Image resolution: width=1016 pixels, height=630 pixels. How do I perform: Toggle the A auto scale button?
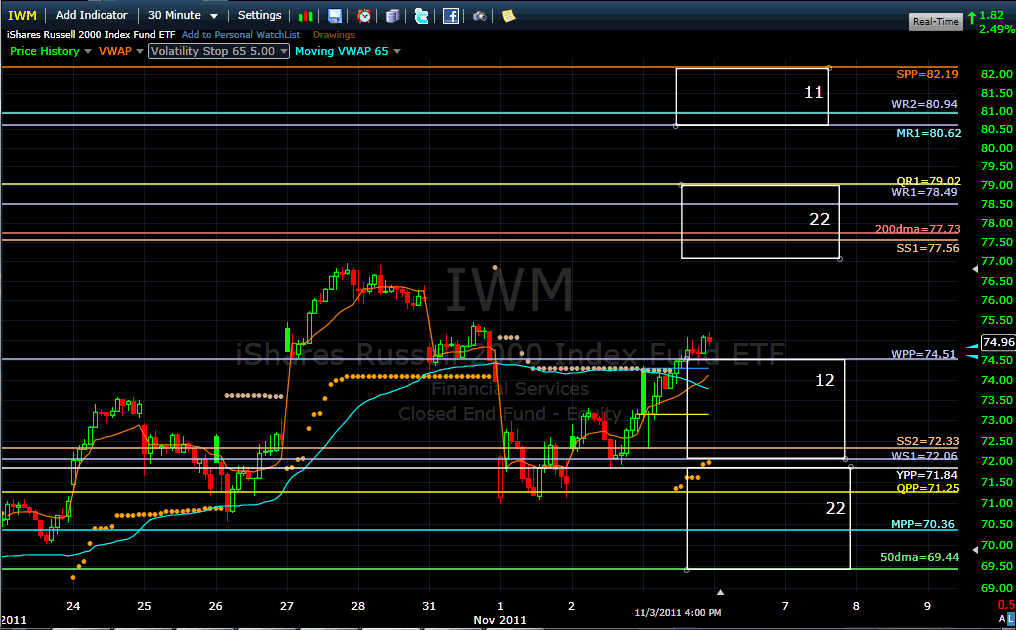point(1002,619)
